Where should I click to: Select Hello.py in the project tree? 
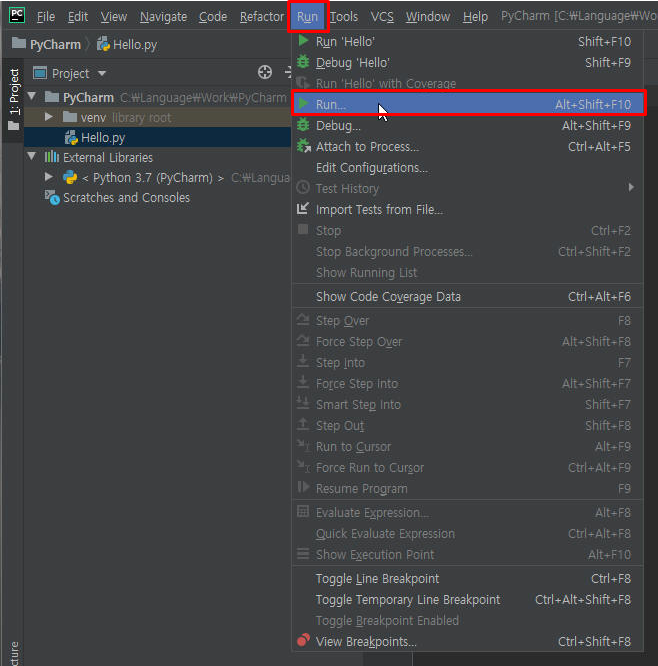click(158, 138)
